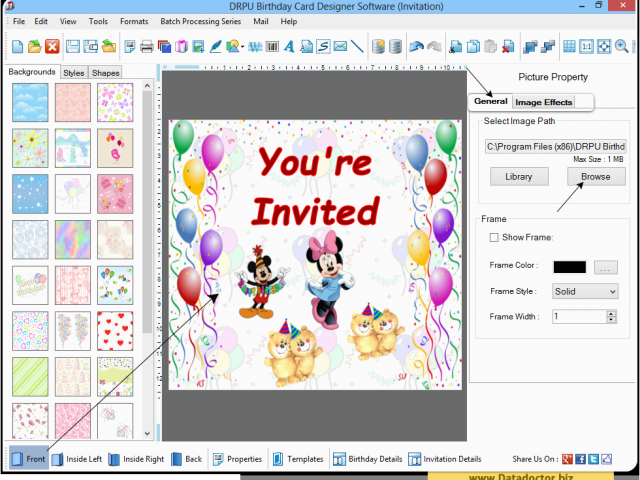Open the Mail menu
Screen dimensions: 640x480
[261, 21]
